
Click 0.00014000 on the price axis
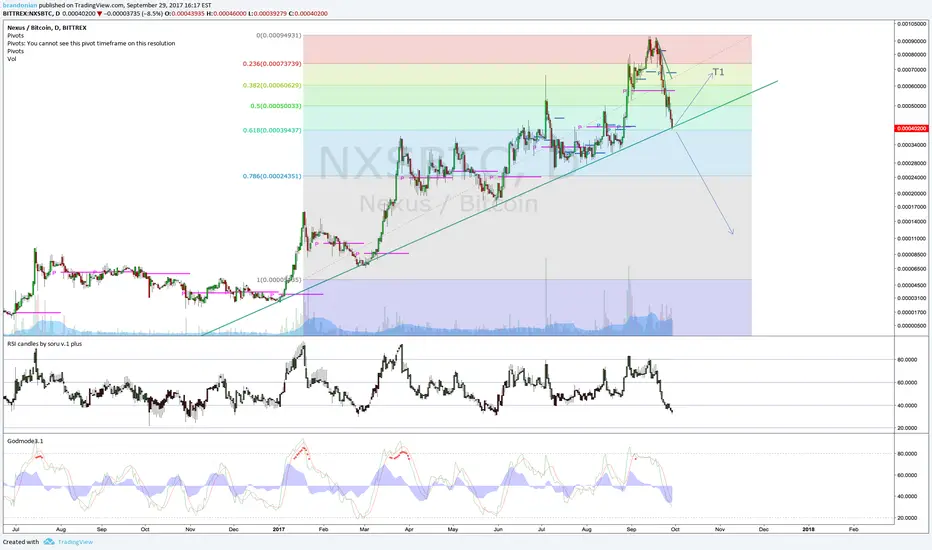912,221
